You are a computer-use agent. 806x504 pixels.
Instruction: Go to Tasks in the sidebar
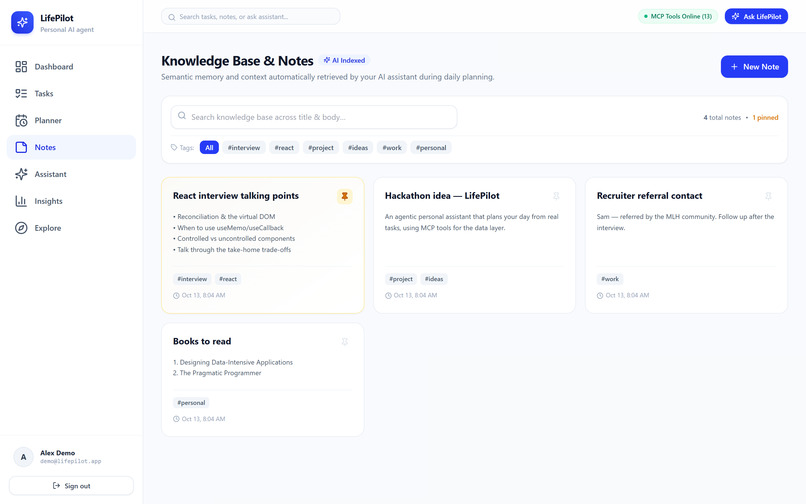click(71, 94)
